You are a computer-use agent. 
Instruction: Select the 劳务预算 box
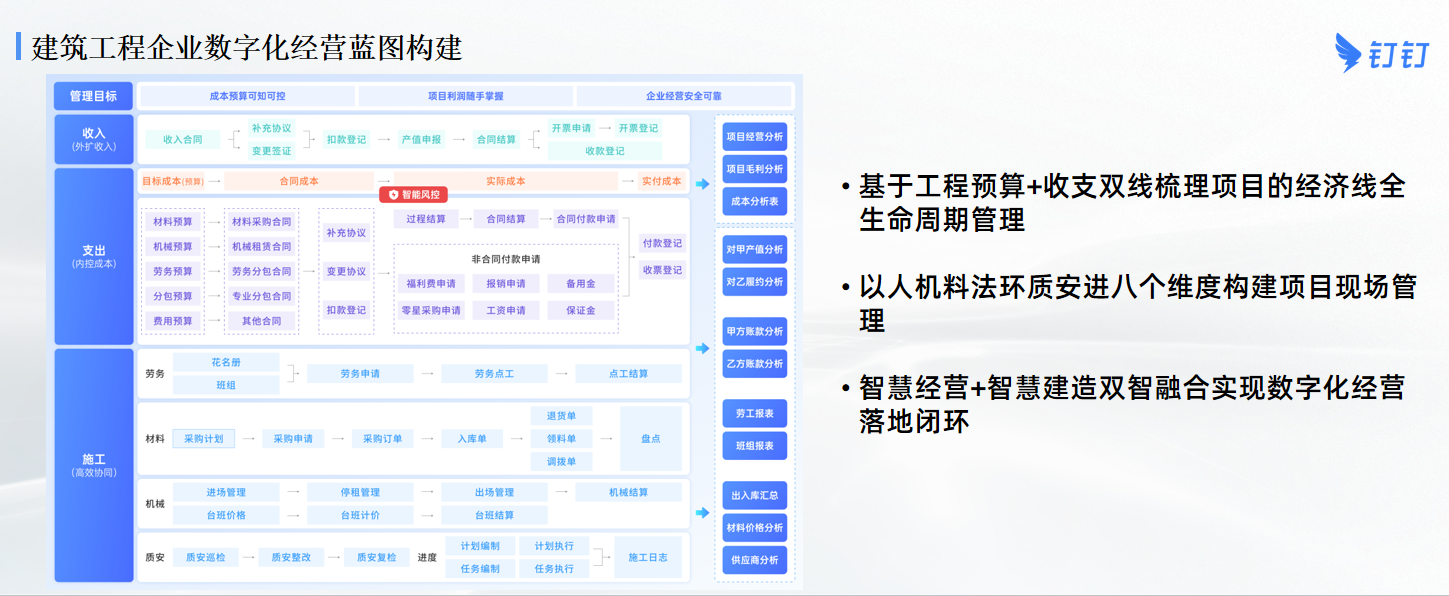point(173,271)
